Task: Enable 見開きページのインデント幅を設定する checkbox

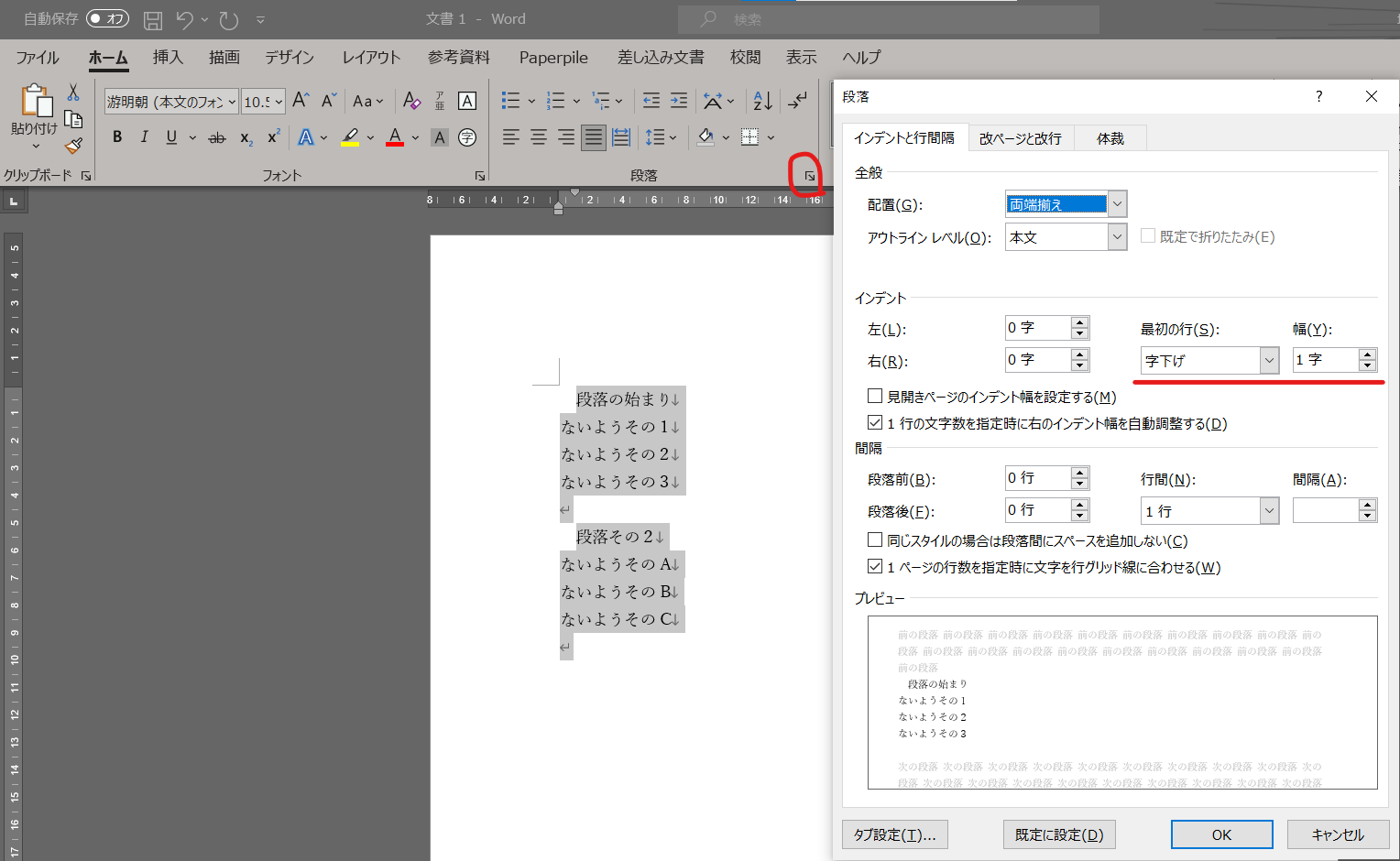Action: coord(875,397)
